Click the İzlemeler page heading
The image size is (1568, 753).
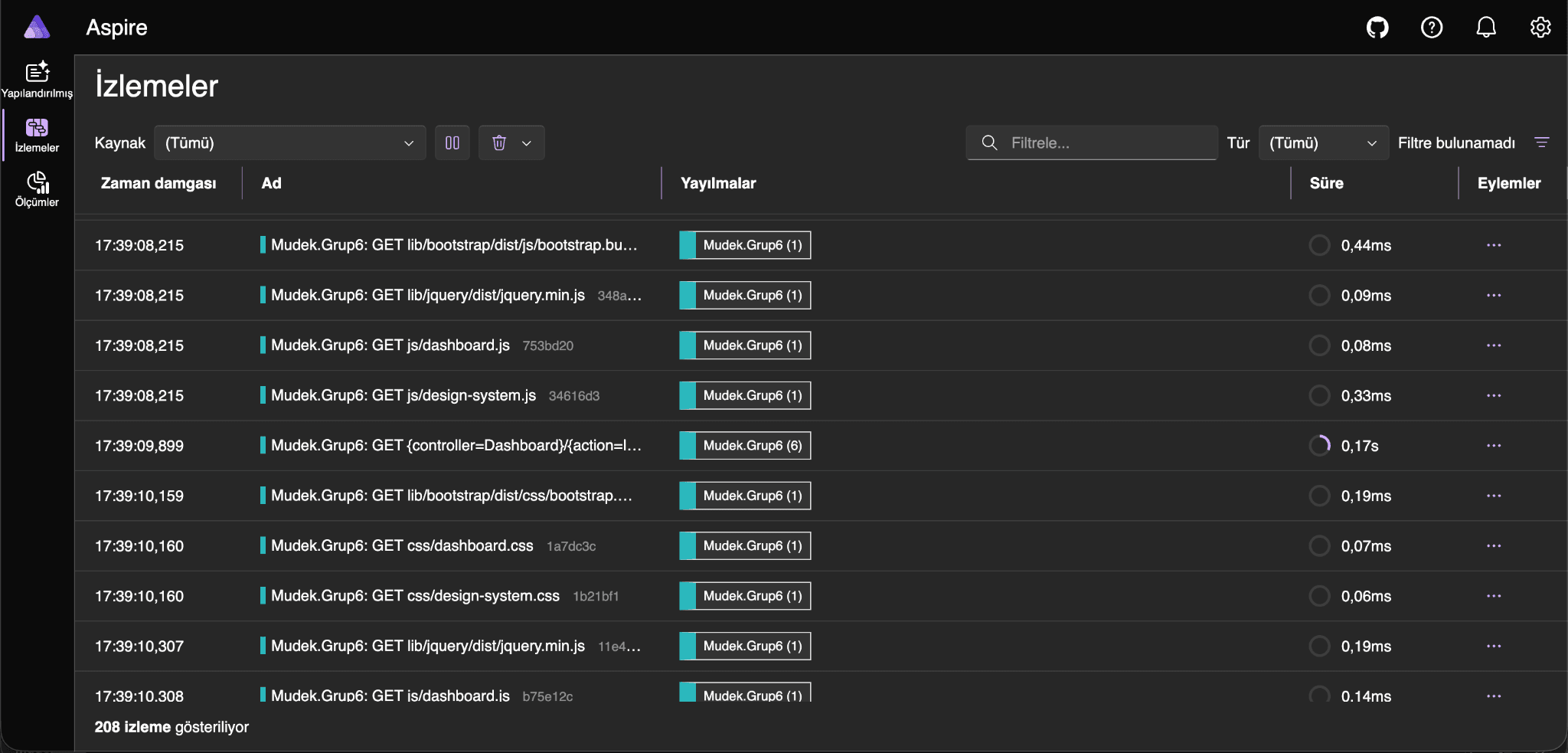(x=157, y=86)
